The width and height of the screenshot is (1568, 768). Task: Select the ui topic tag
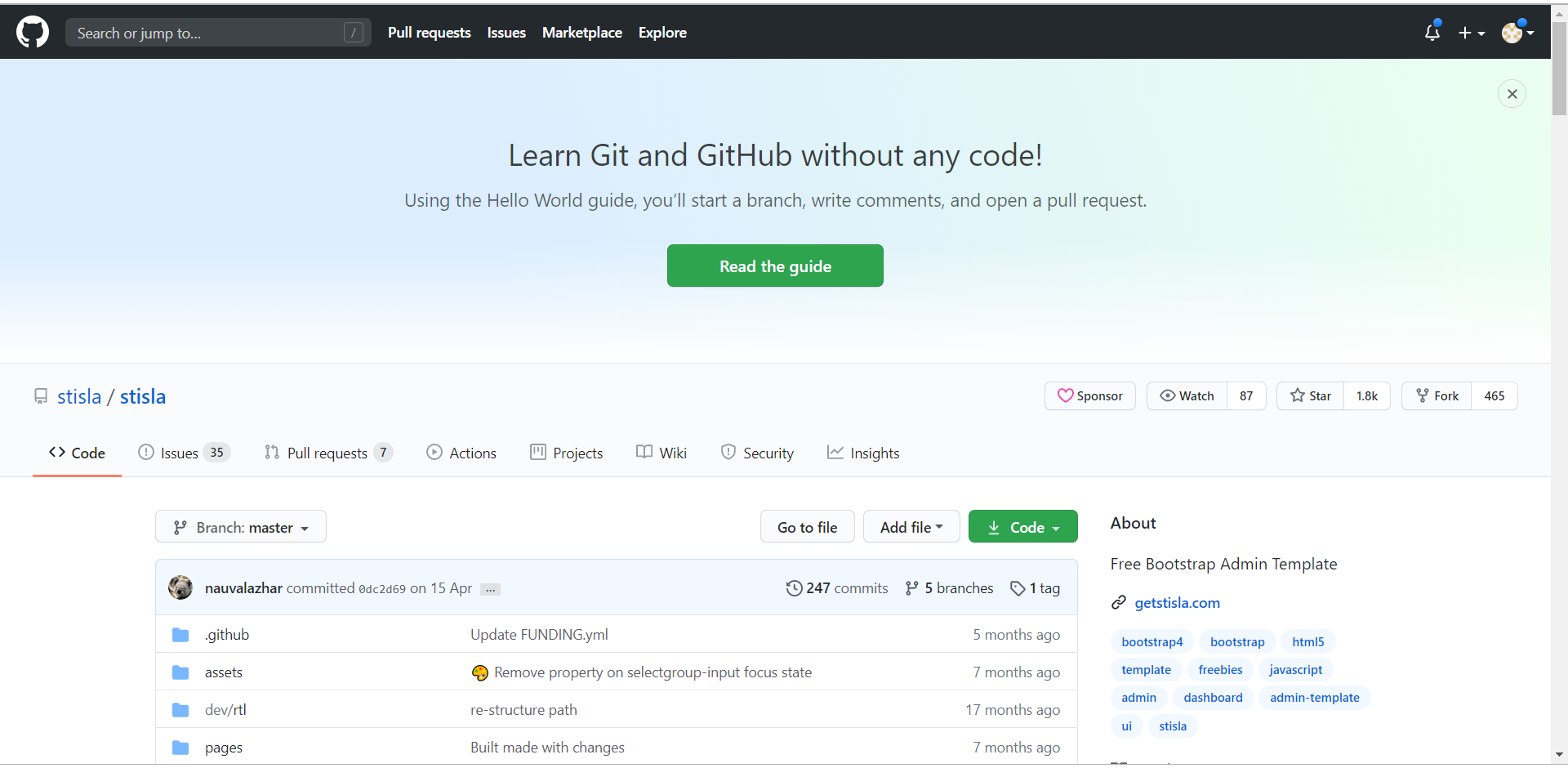coord(1126,726)
